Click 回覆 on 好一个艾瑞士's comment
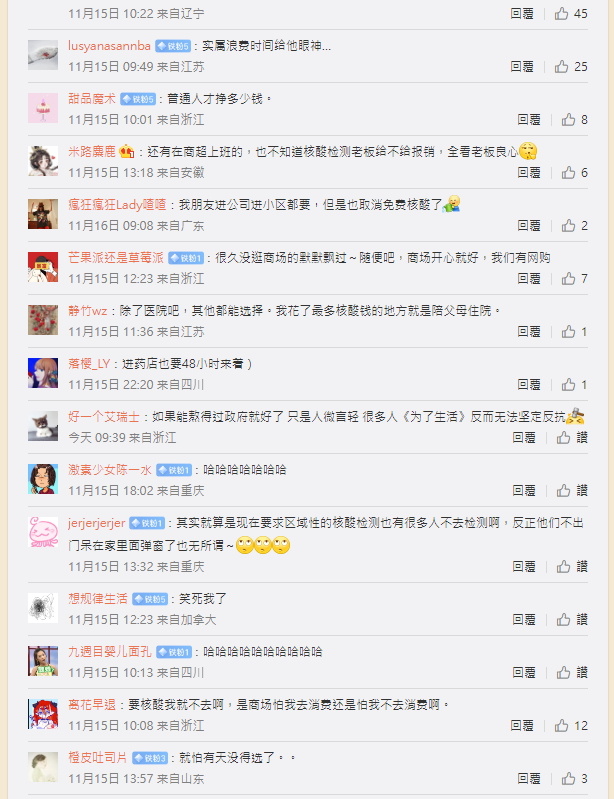Screen dimensions: 614x799 524,438
